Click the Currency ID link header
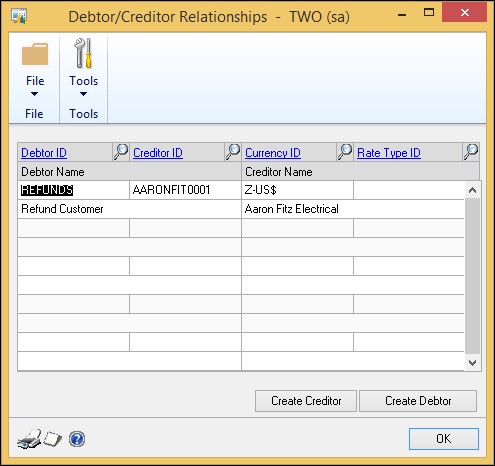The width and height of the screenshot is (495, 466). pos(273,153)
